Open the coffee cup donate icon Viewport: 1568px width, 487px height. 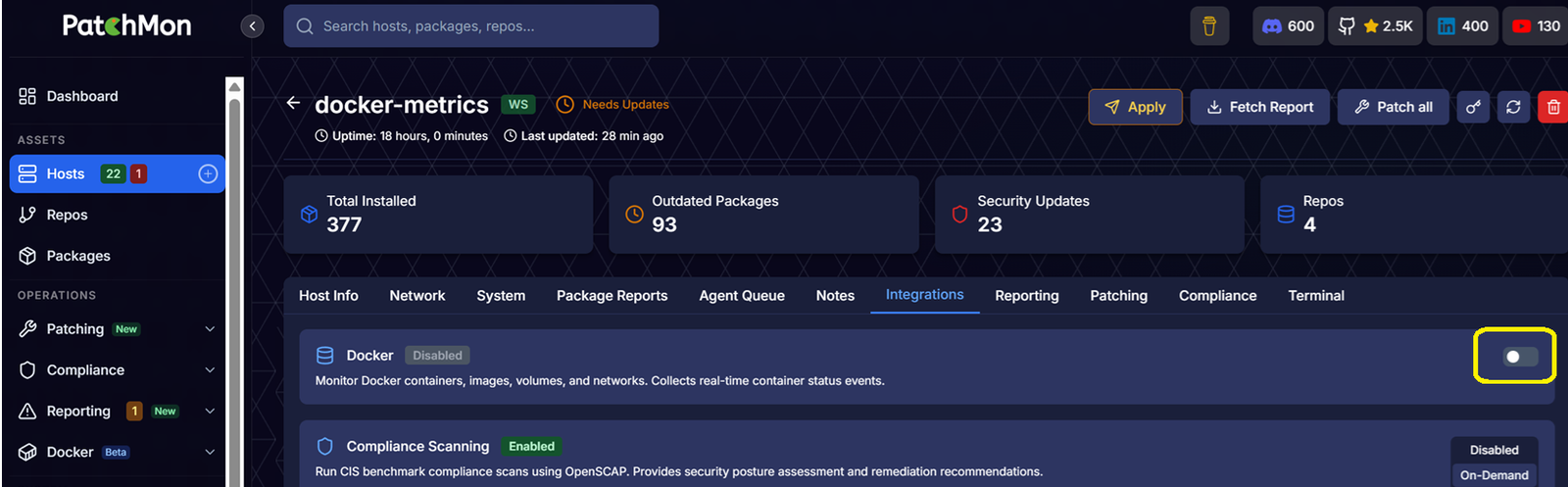click(x=1209, y=26)
